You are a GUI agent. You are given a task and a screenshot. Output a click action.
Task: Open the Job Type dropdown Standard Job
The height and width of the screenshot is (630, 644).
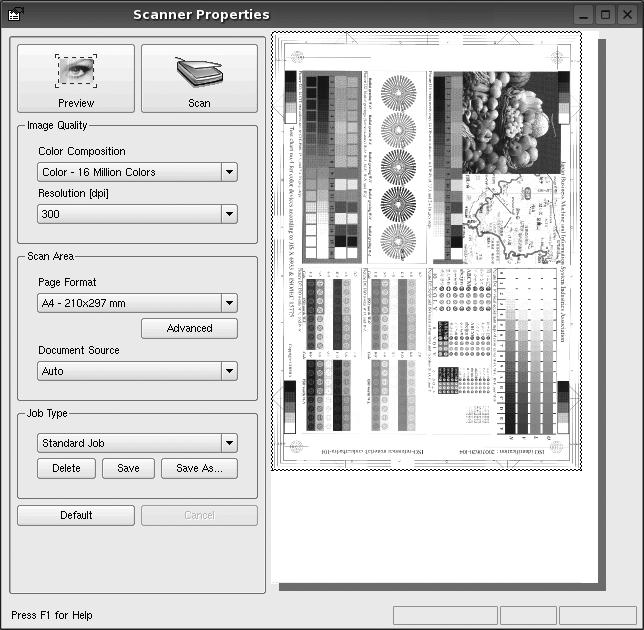(137, 443)
